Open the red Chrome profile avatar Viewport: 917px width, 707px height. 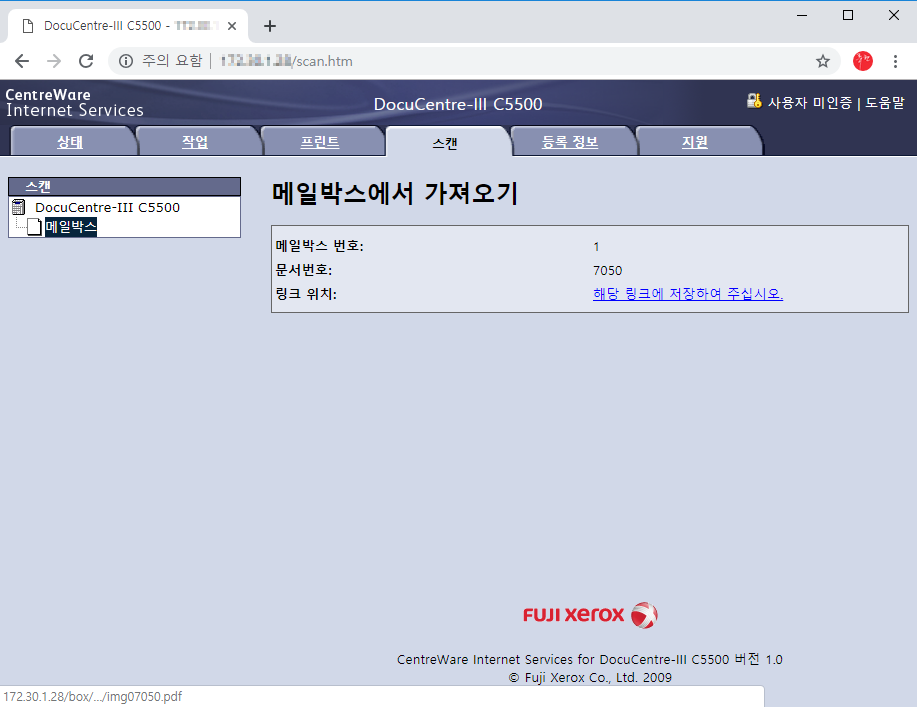(x=863, y=61)
